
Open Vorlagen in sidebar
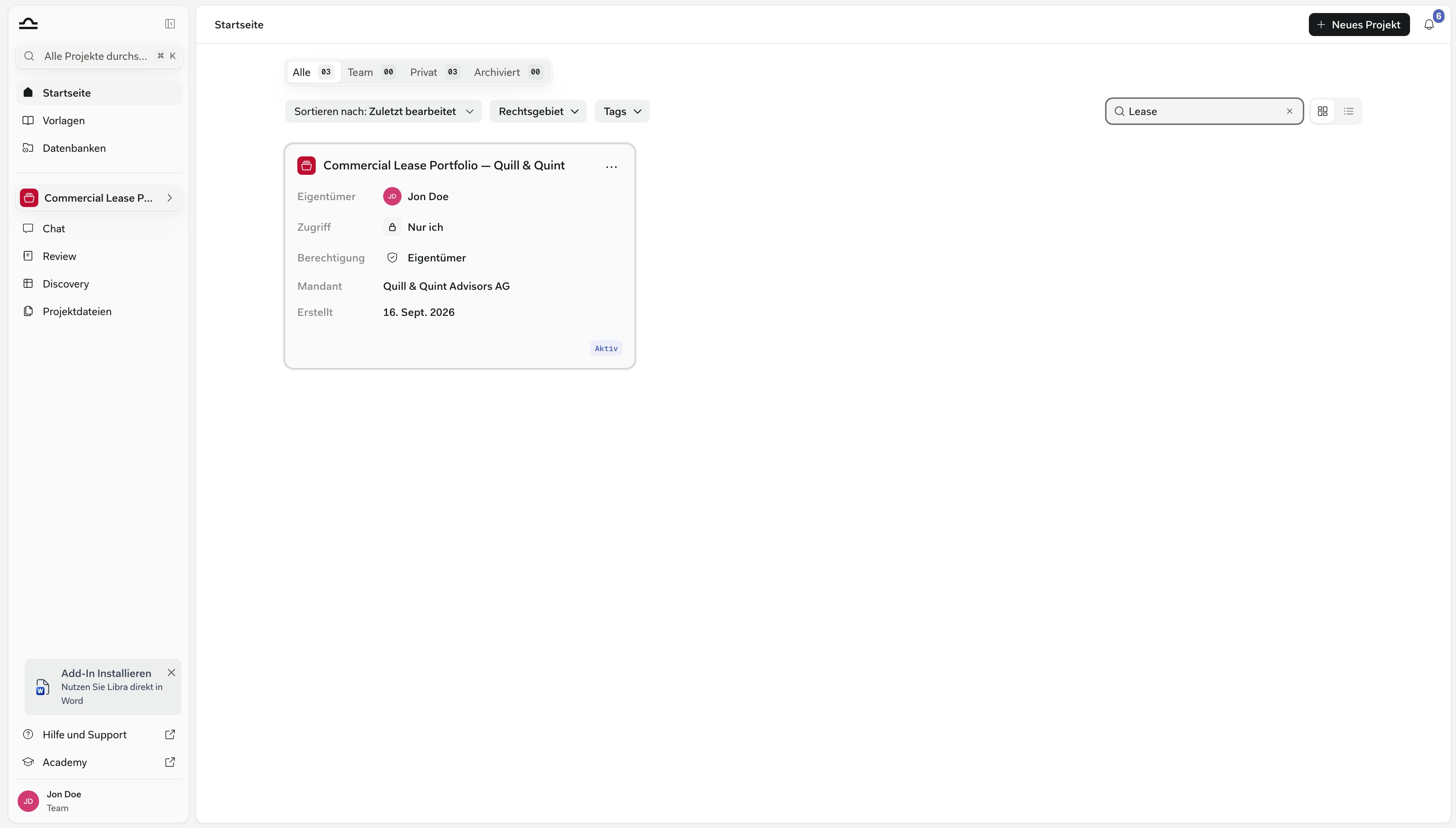pos(99,121)
